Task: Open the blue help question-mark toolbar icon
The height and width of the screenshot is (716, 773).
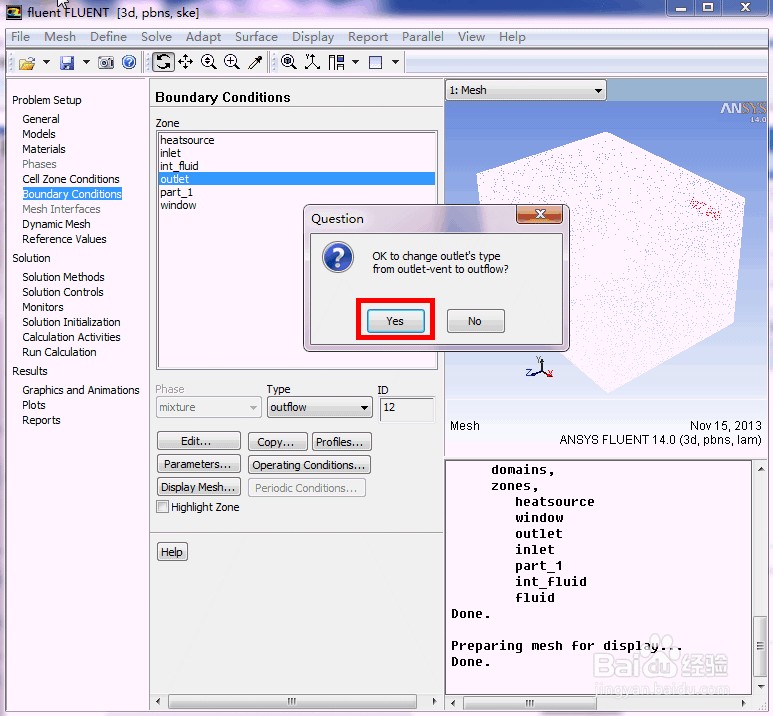Action: (129, 62)
